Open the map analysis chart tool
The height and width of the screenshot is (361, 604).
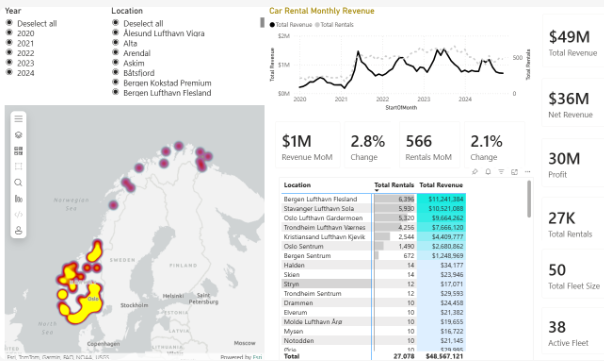tap(18, 199)
